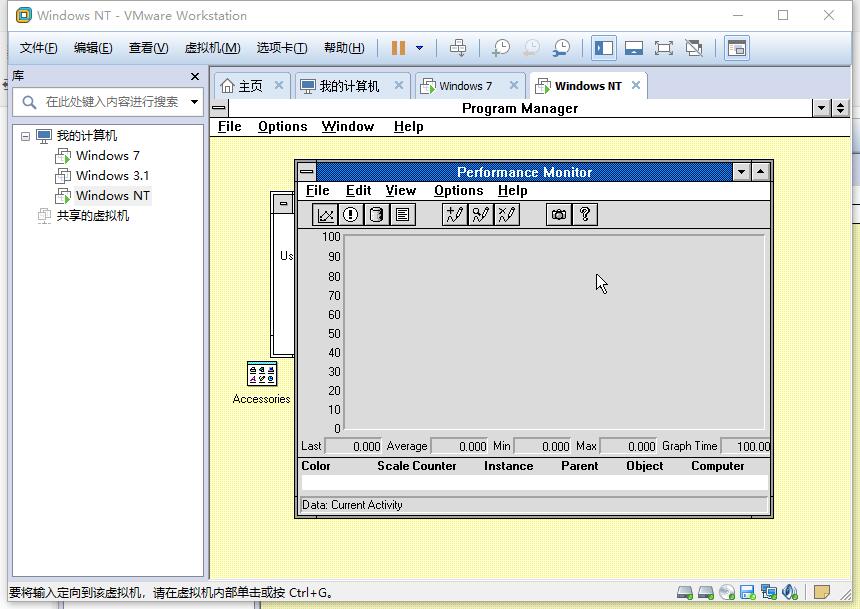Open the Log view cylinder icon
This screenshot has width=860, height=609.
[x=376, y=215]
